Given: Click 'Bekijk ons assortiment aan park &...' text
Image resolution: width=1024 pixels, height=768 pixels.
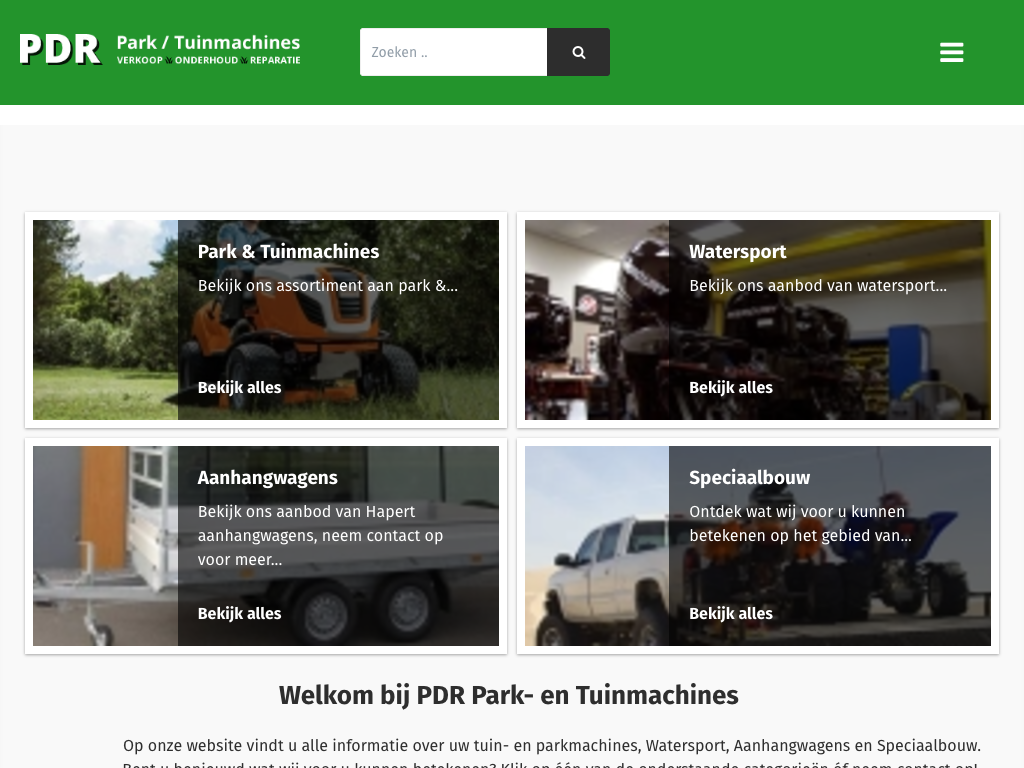Looking at the screenshot, I should pos(328,285).
